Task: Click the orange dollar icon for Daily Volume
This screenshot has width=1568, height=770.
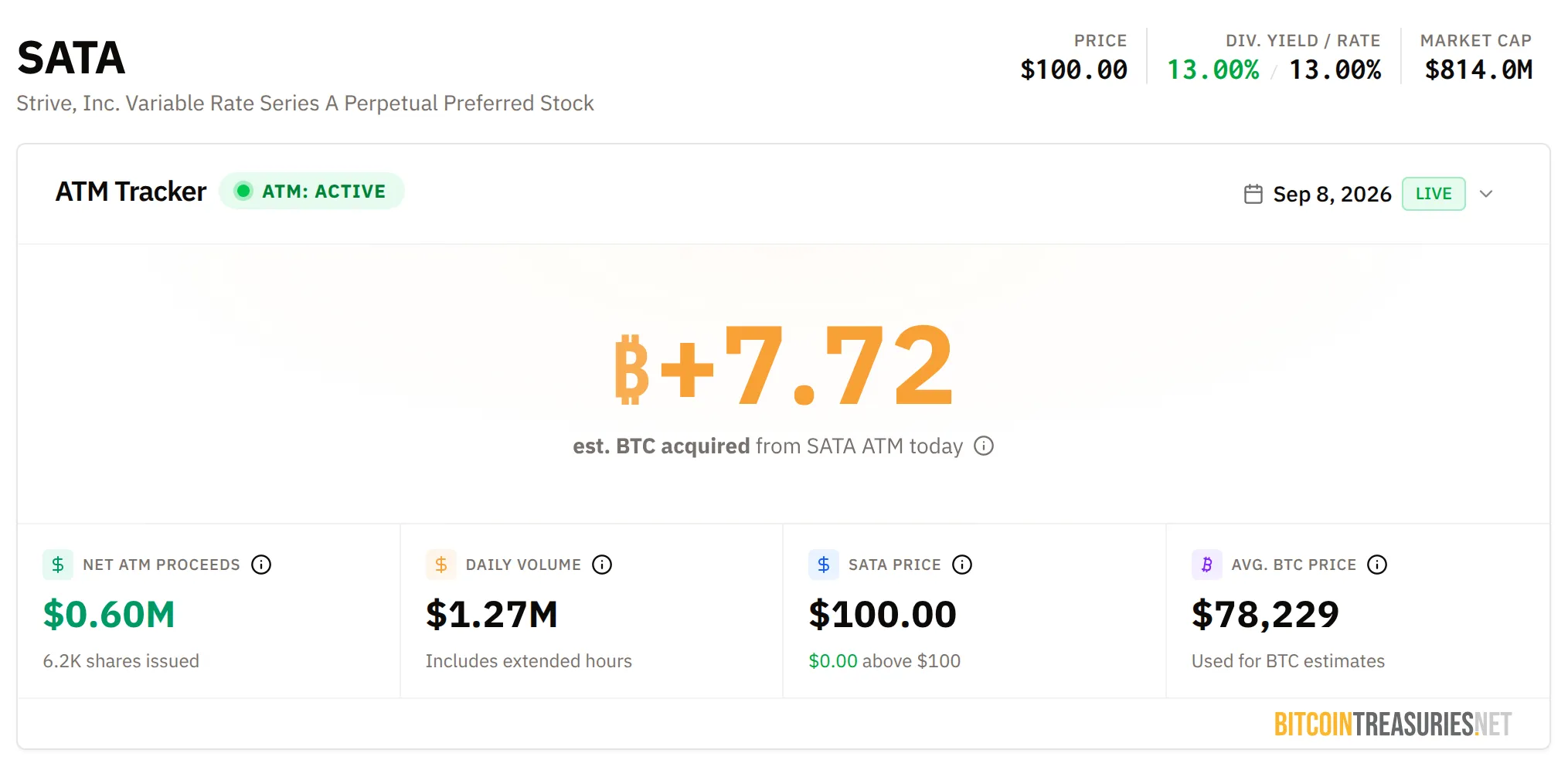Action: (x=441, y=565)
